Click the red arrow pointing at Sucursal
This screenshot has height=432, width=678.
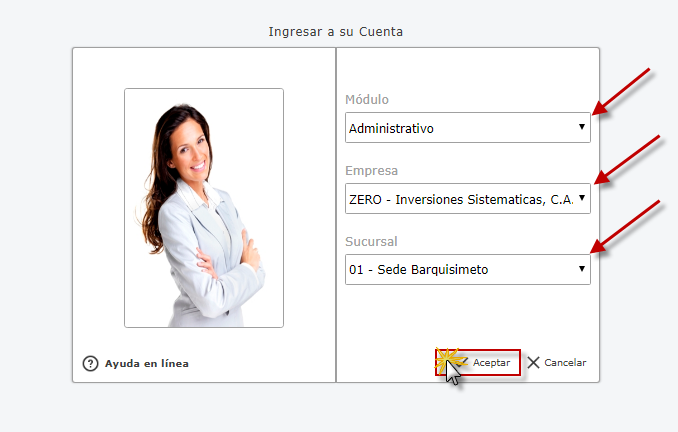625,227
